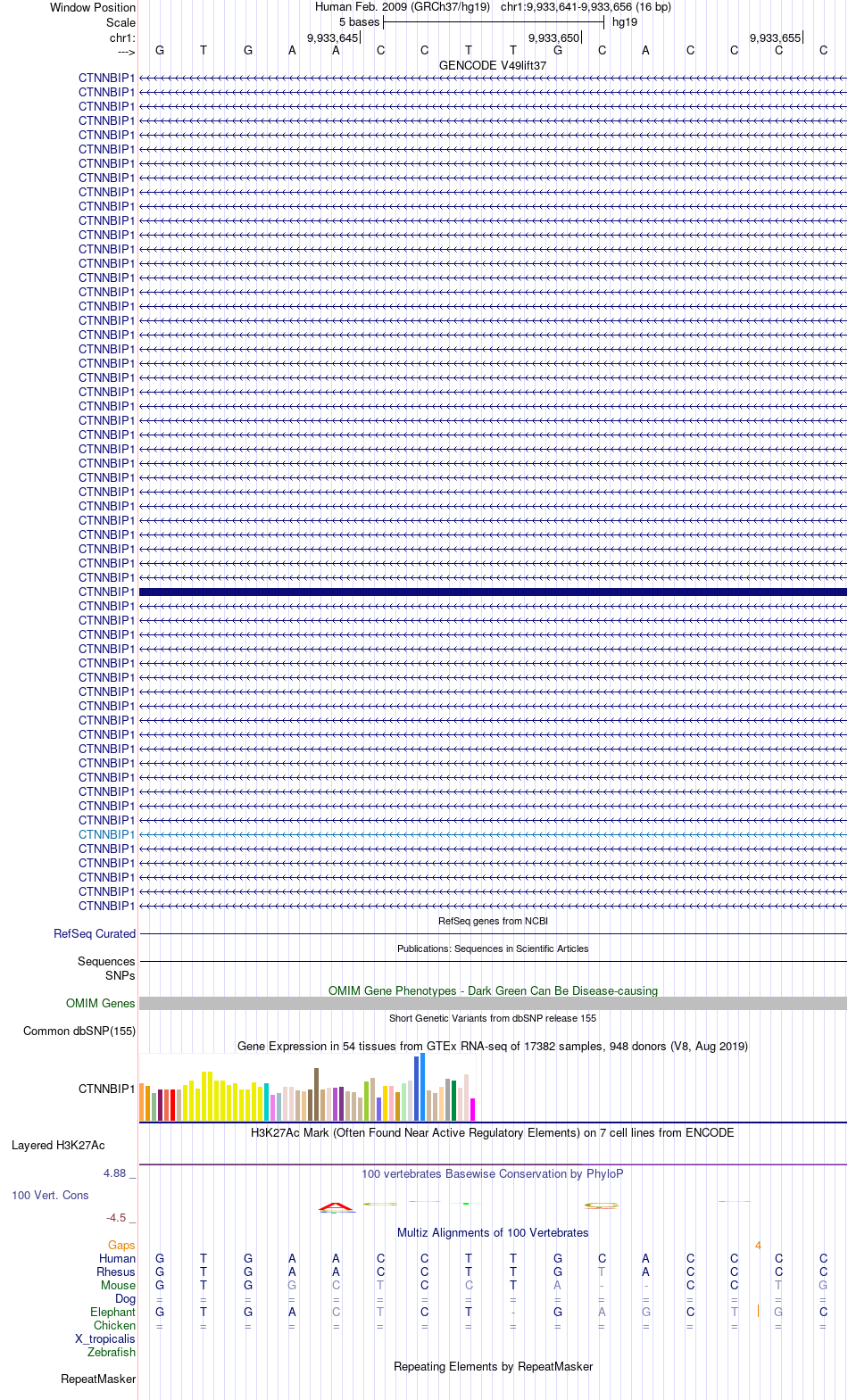Screen dimensions: 848x1400
Task: Select the Human alignment row label
Action: coord(117,1258)
